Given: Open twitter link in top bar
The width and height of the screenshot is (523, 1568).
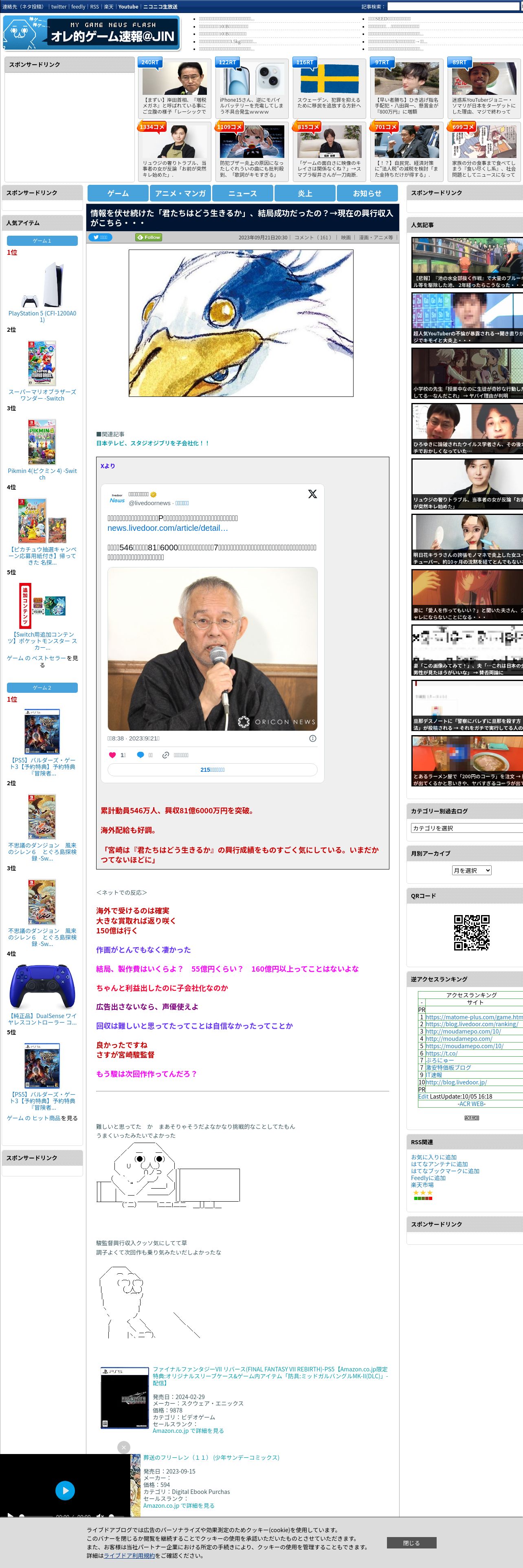Looking at the screenshot, I should 58,7.
